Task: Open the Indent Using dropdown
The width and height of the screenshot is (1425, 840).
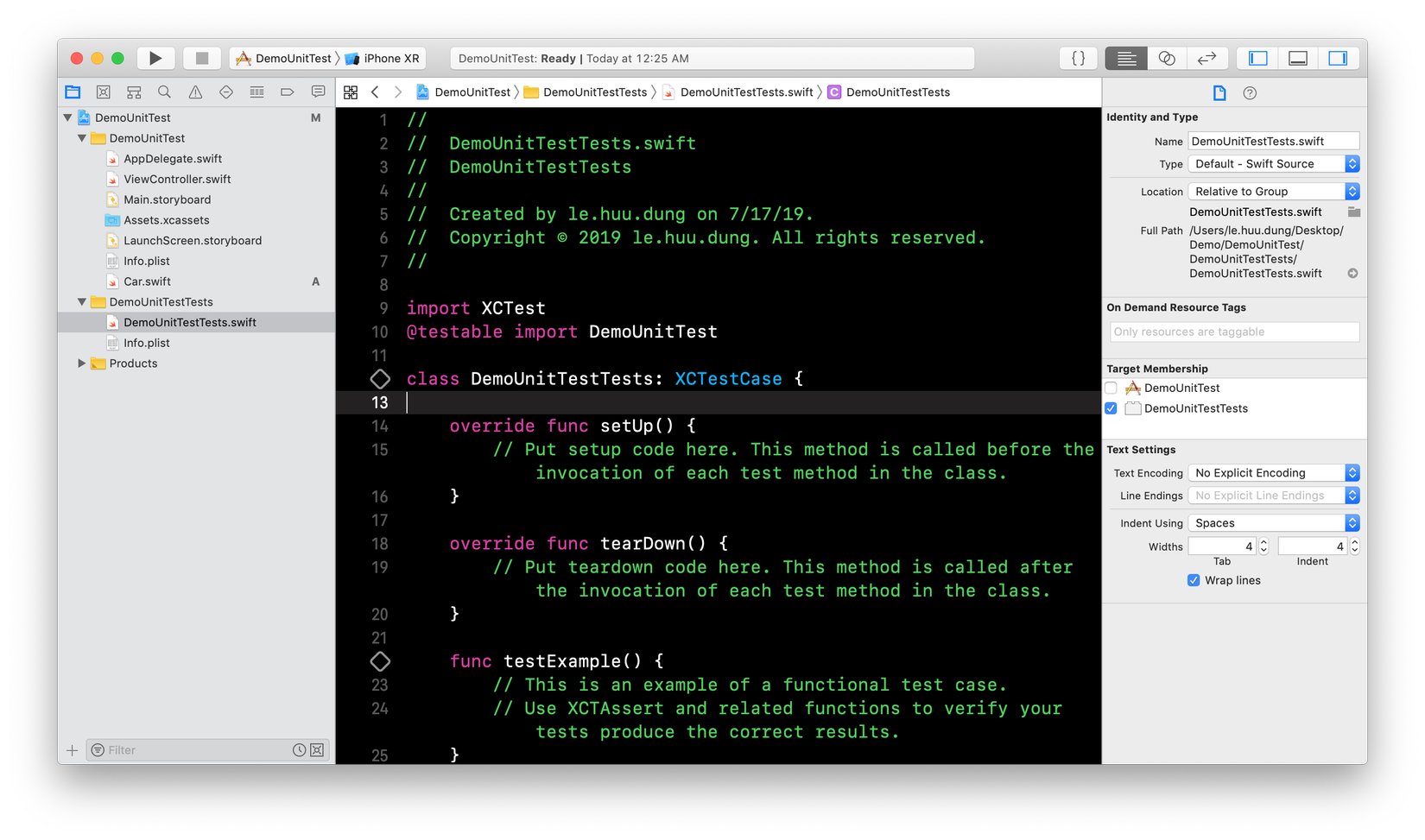Action: coord(1273,523)
